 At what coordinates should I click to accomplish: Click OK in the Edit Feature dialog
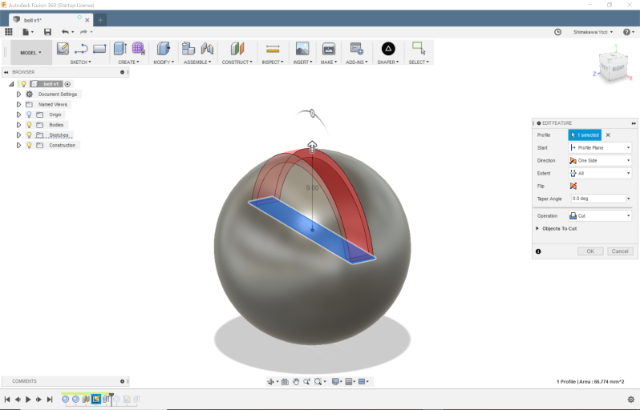click(590, 251)
